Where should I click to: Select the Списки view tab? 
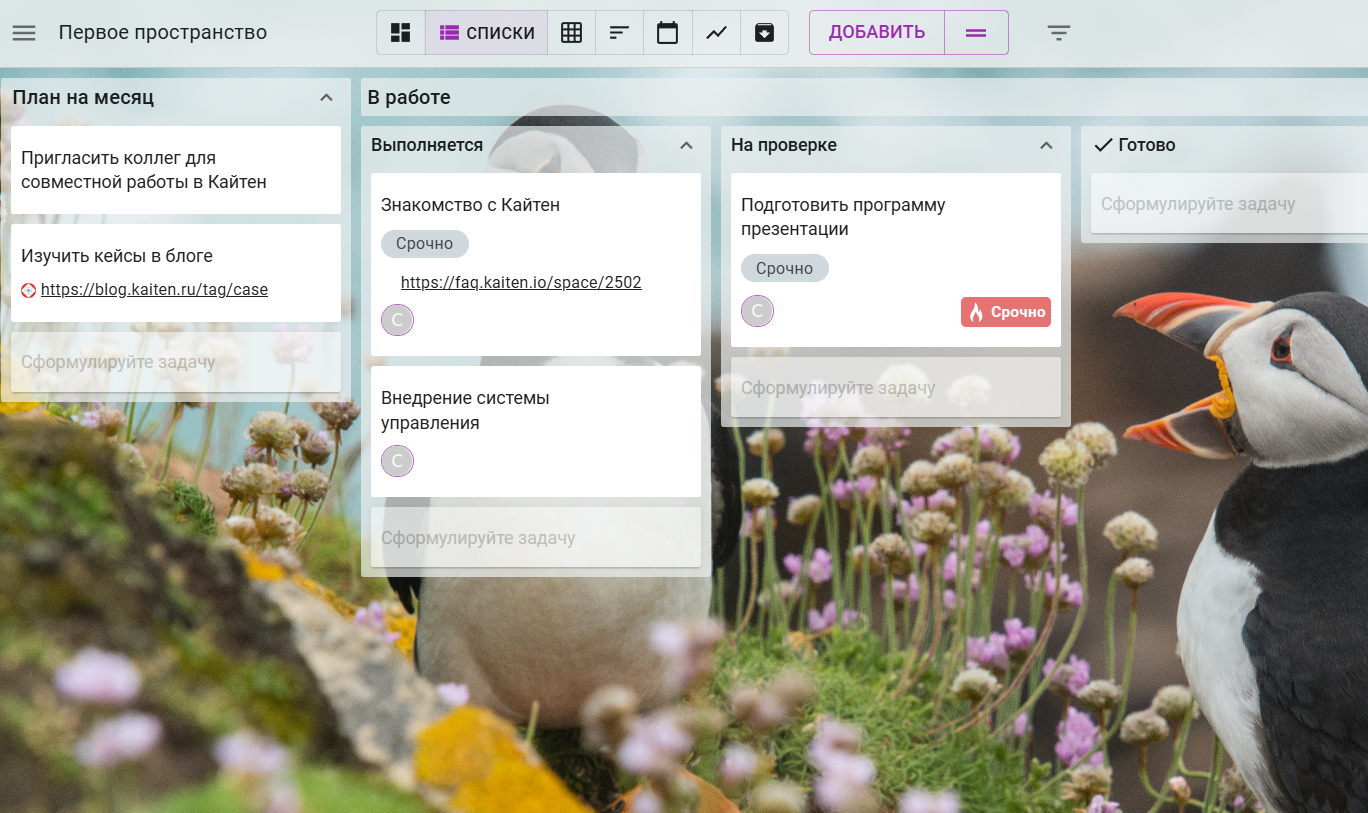[x=487, y=33]
